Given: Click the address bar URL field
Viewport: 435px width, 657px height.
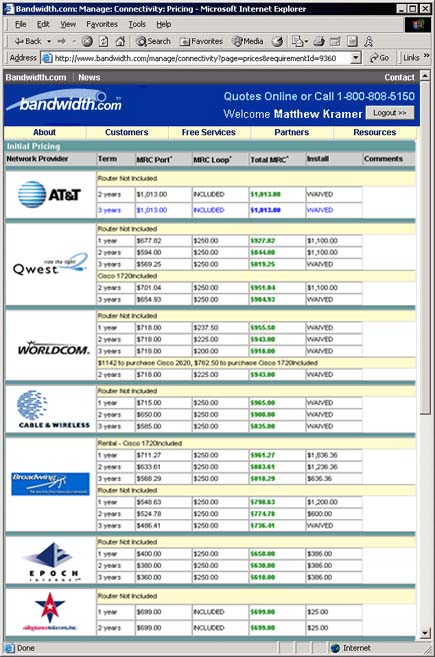Looking at the screenshot, I should (201, 58).
